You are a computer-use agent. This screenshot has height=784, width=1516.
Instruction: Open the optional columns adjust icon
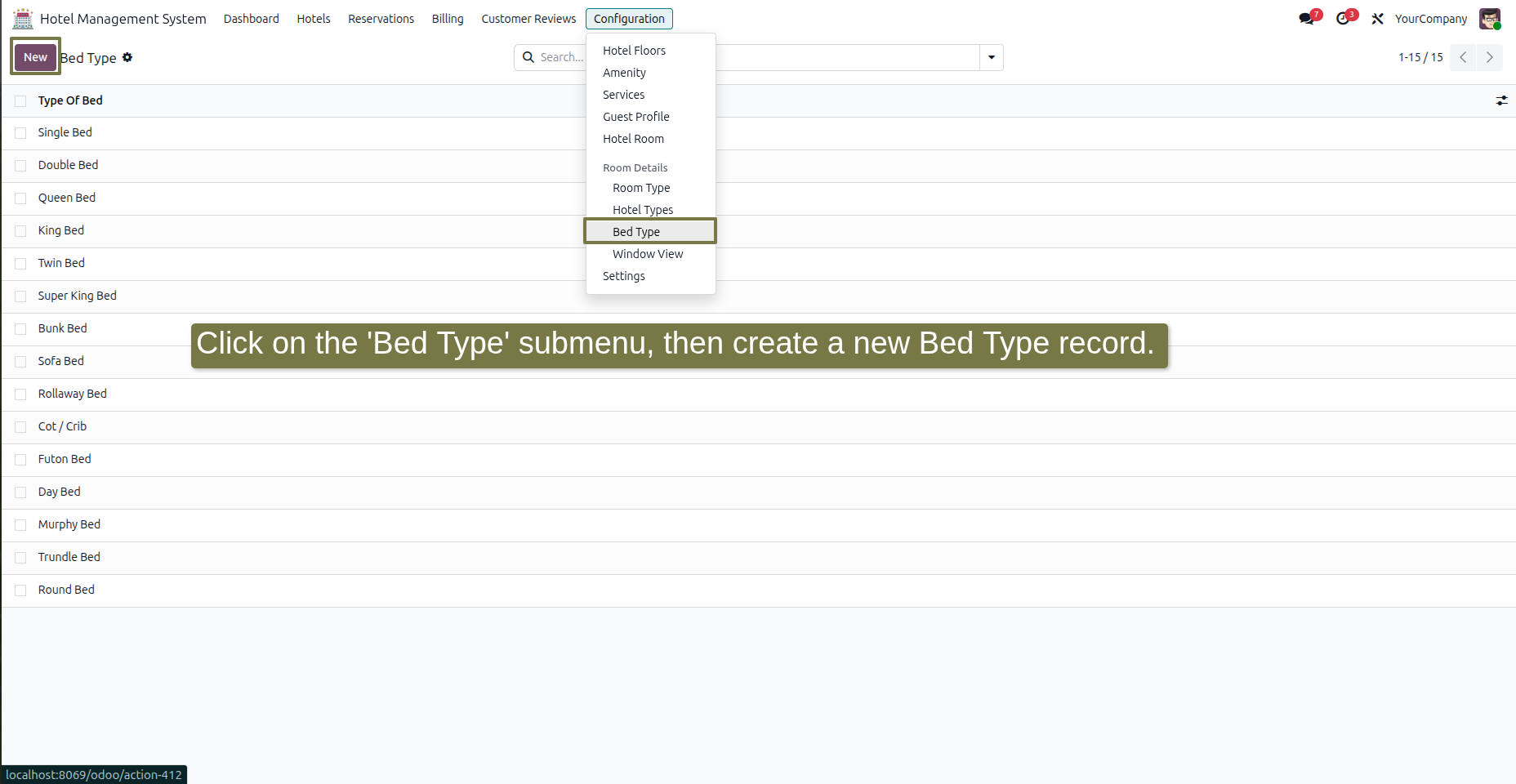click(x=1501, y=100)
